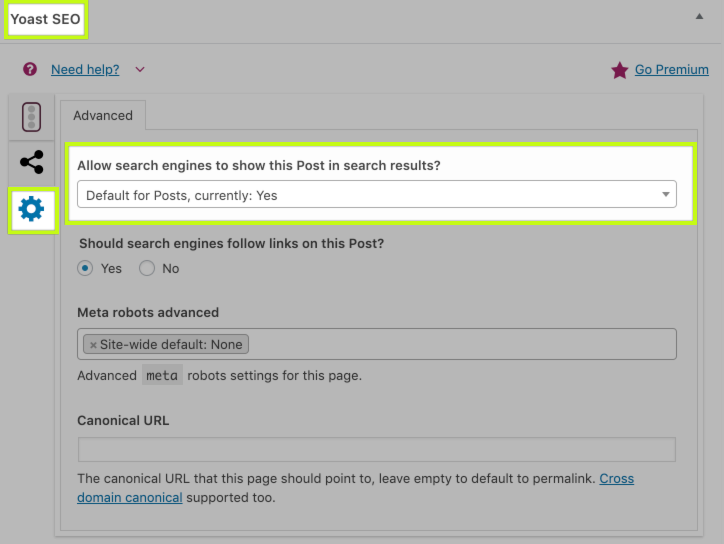Click the Go Premium link
The width and height of the screenshot is (724, 544).
pos(671,70)
